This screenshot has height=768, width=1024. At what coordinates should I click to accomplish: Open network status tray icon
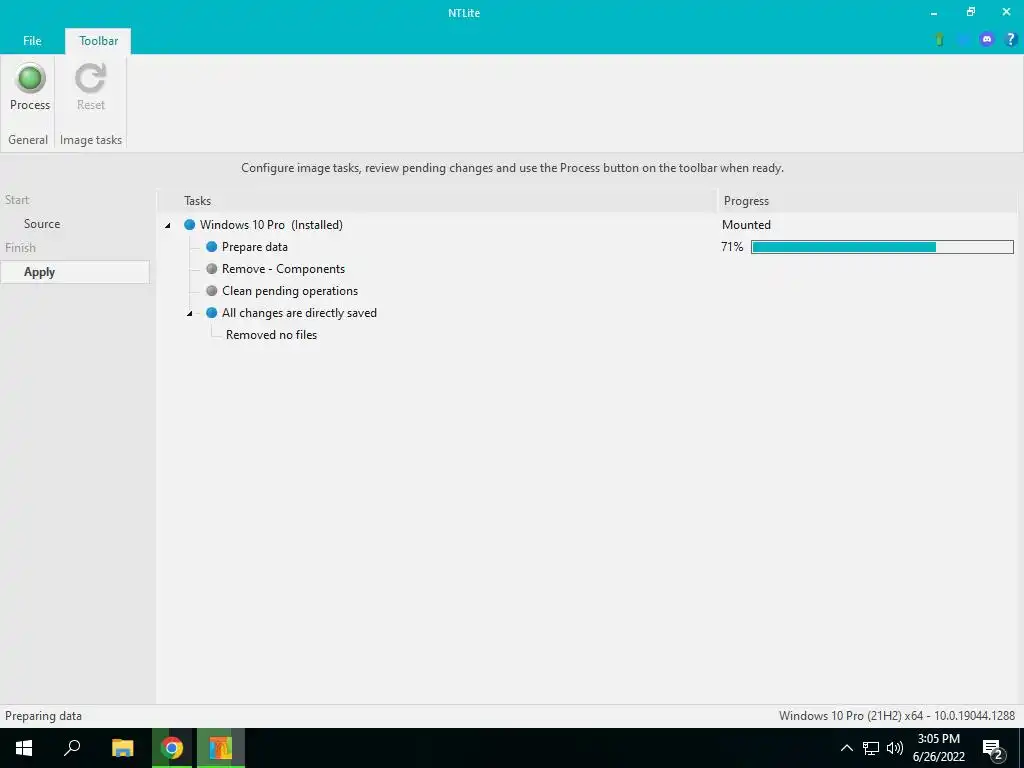point(871,748)
